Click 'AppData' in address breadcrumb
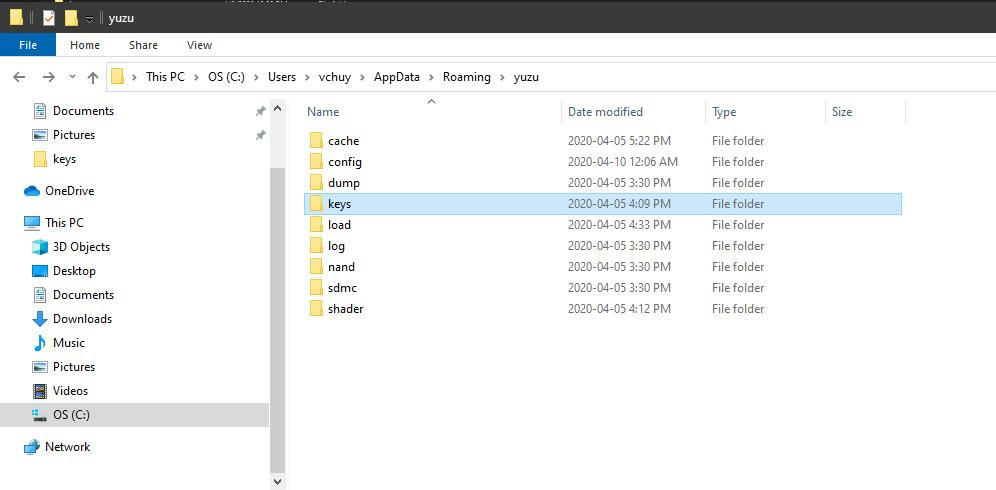The image size is (996, 490). pos(397,77)
